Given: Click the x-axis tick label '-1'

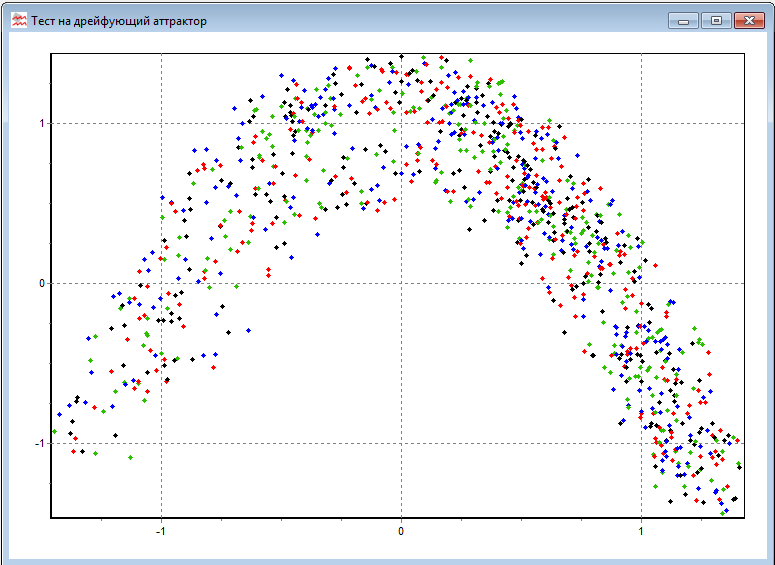Looking at the screenshot, I should [161, 531].
